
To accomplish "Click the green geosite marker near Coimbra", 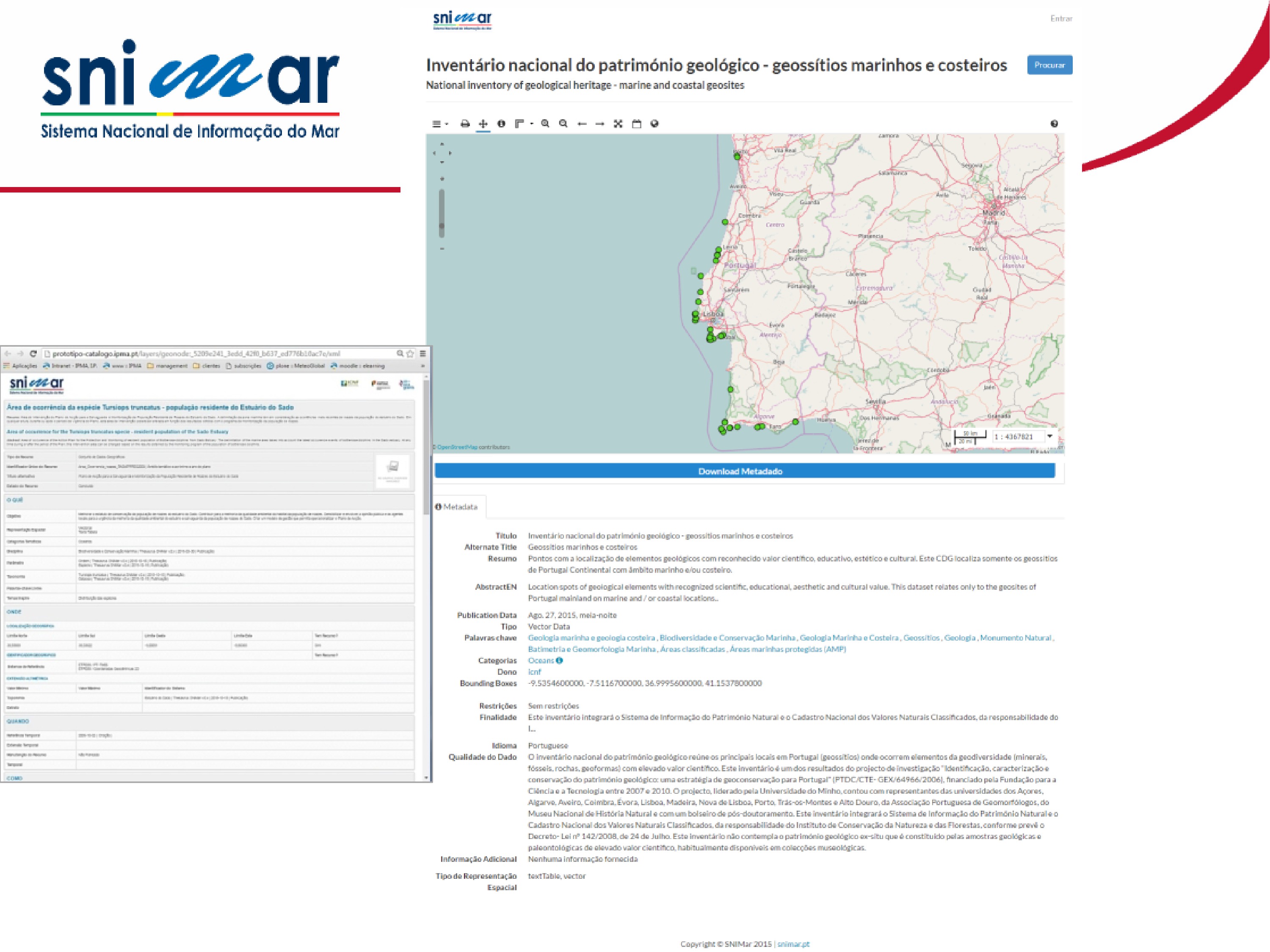I will pos(725,222).
